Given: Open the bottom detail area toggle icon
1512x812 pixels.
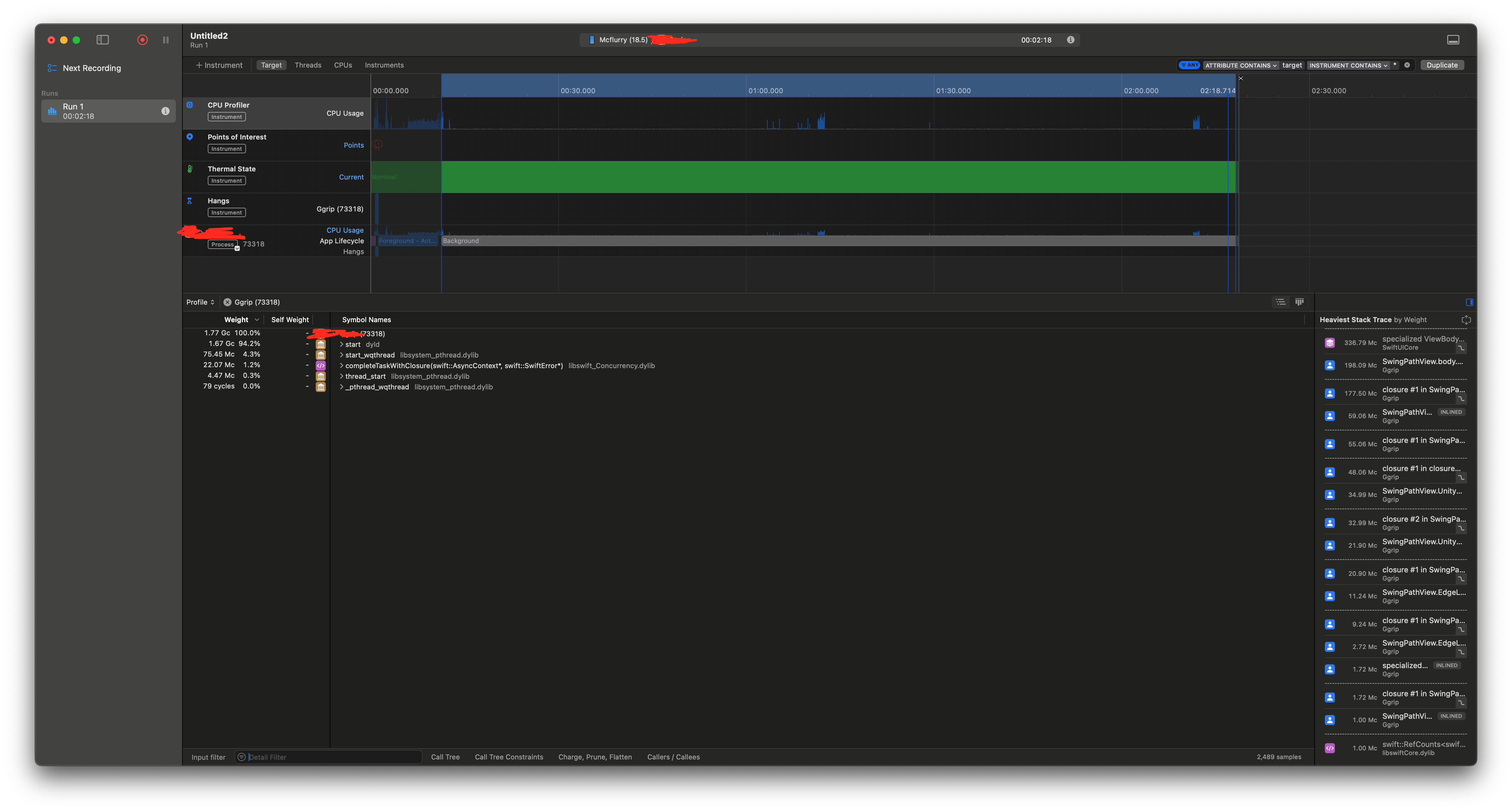Looking at the screenshot, I should click(1453, 40).
